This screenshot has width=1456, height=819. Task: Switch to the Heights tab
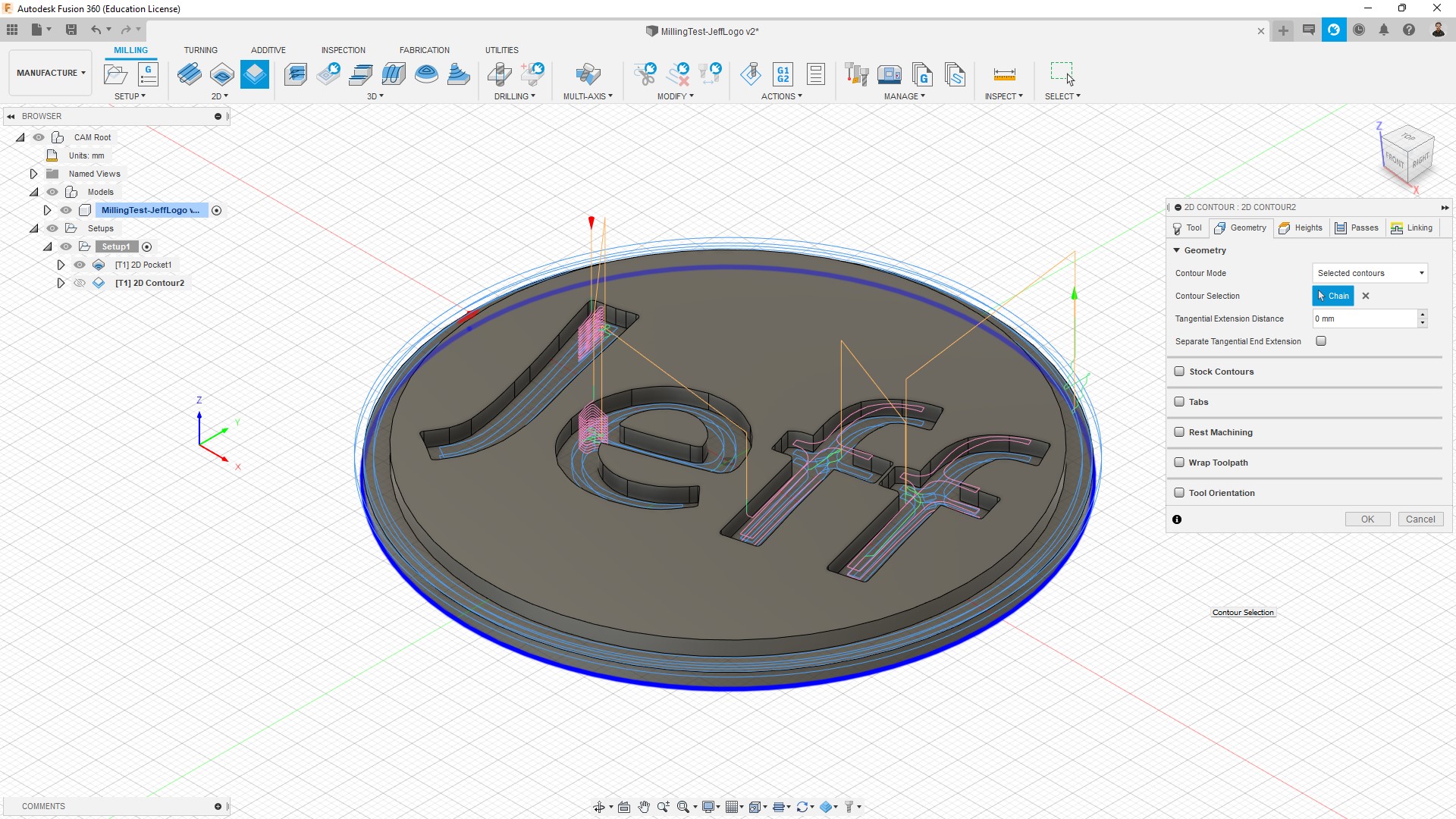pos(1301,227)
